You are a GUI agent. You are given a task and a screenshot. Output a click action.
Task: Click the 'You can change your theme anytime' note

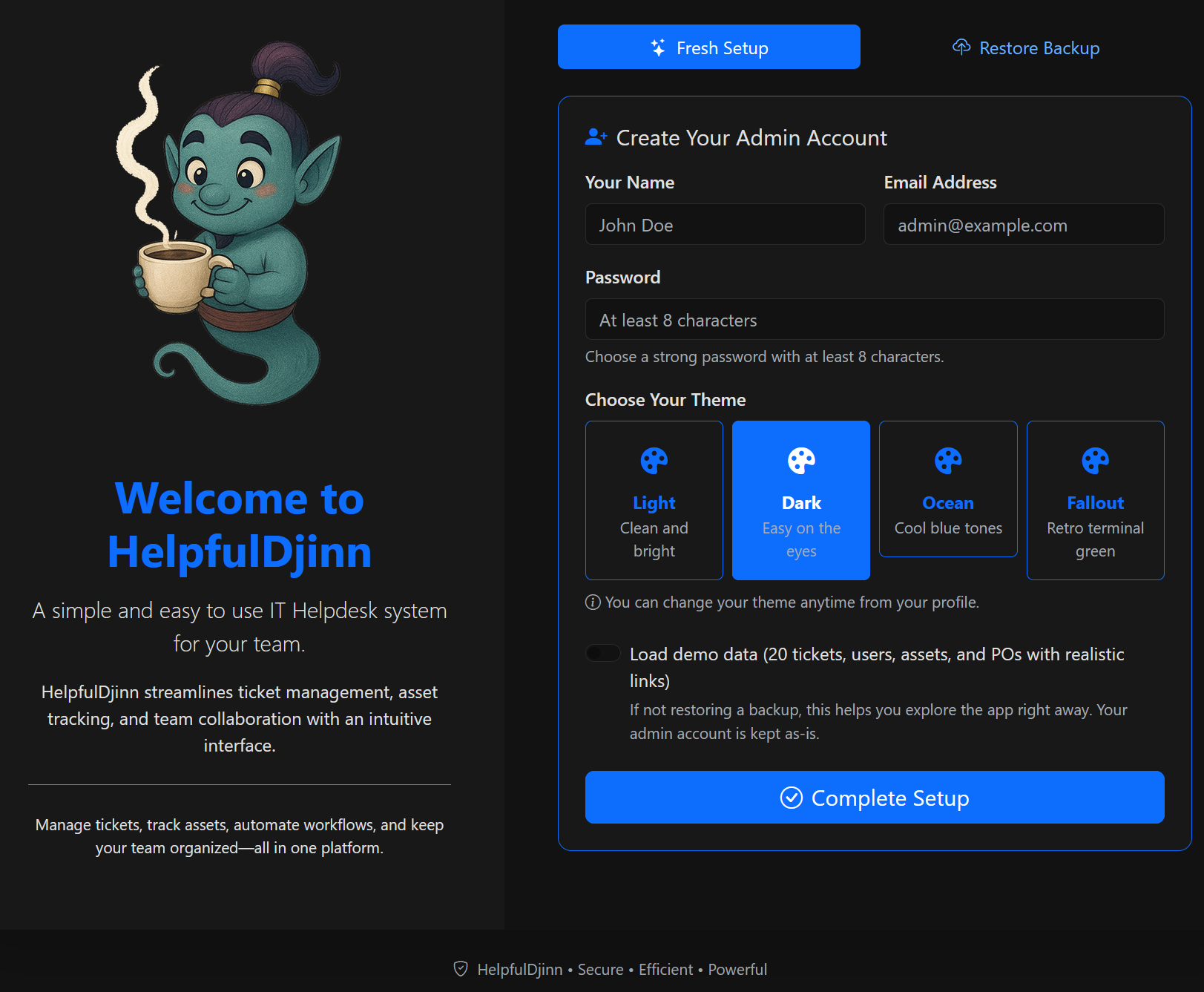point(792,602)
